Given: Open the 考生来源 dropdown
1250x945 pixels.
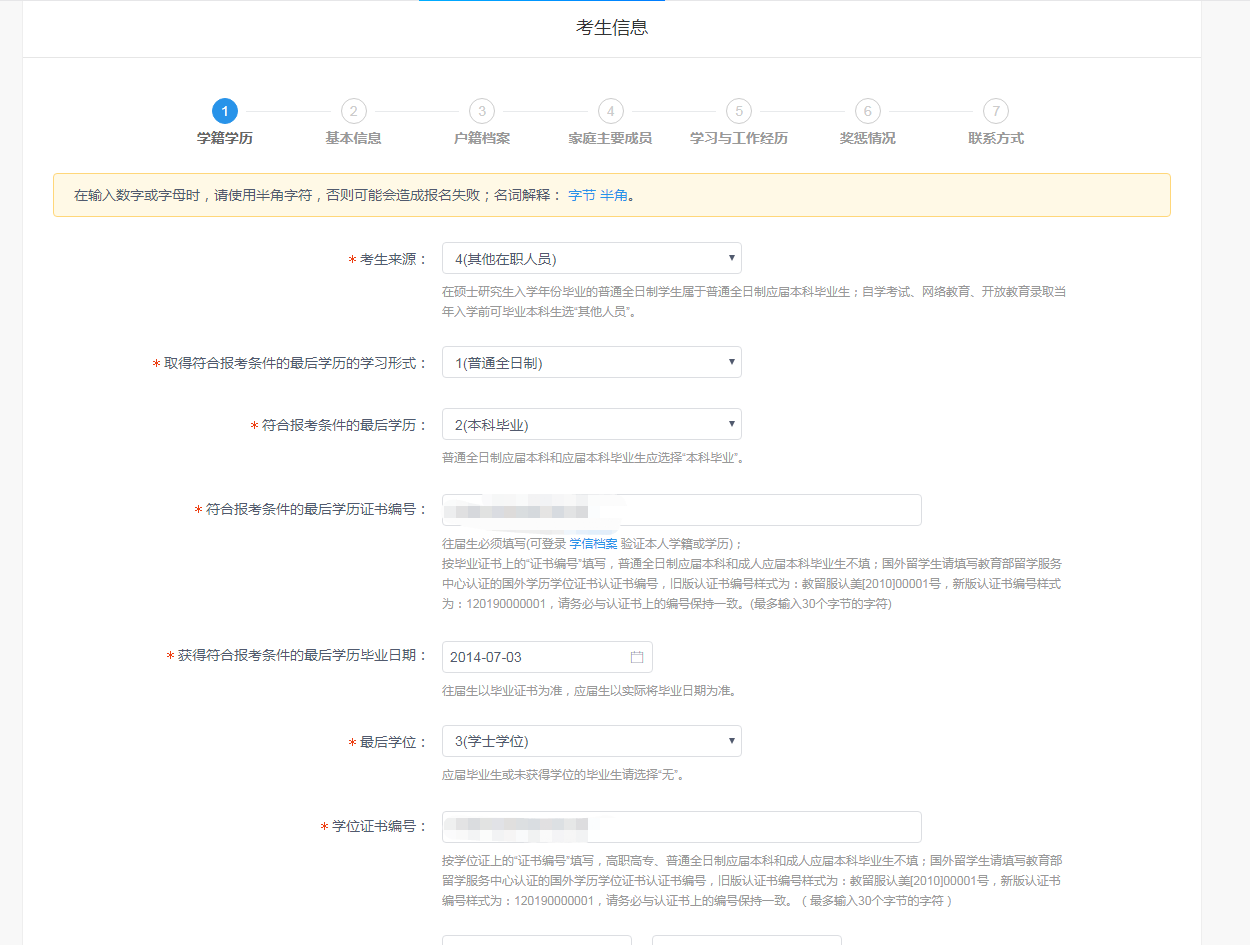Looking at the screenshot, I should pyautogui.click(x=591, y=257).
